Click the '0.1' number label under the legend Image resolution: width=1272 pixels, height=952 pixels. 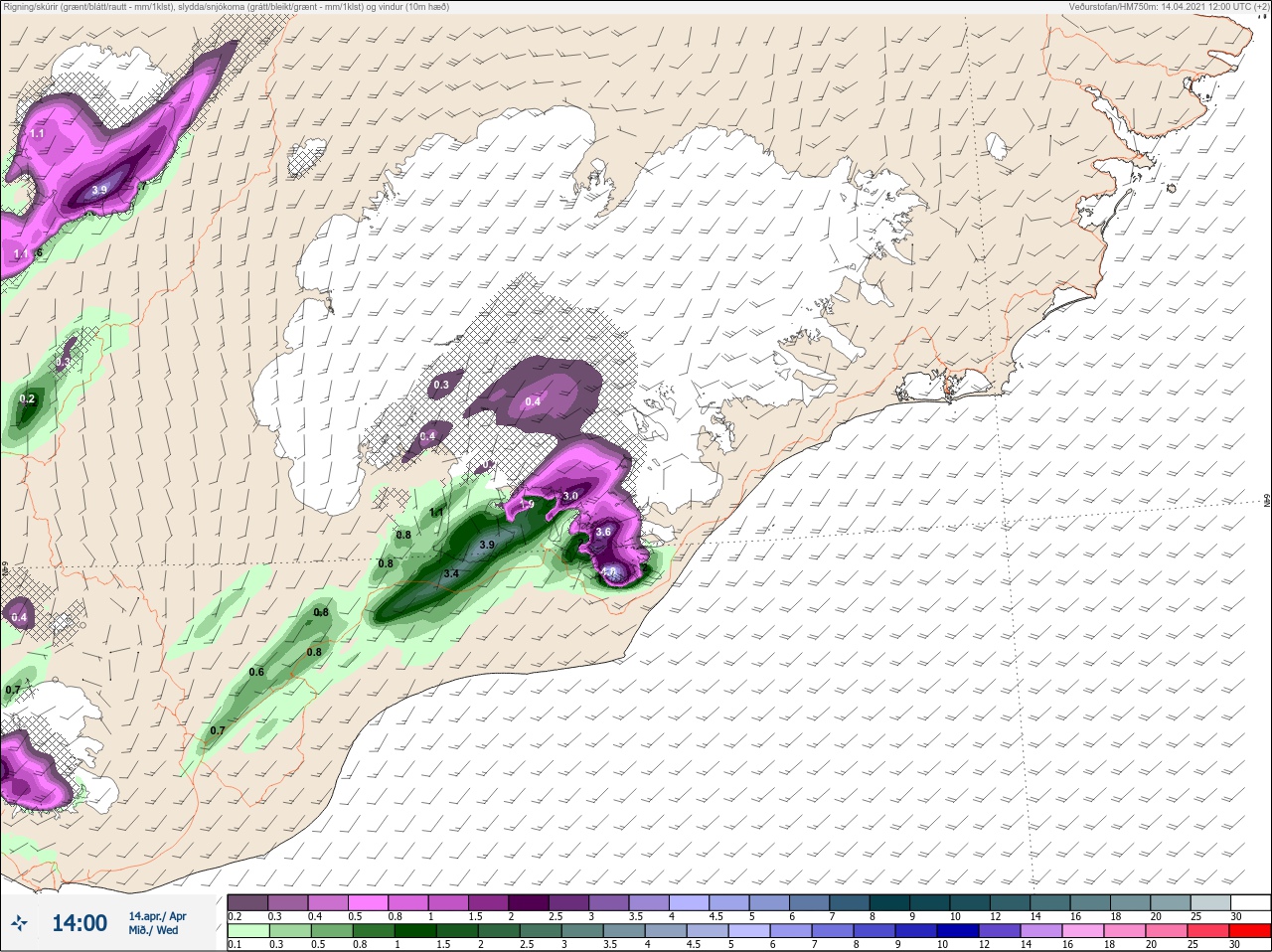[x=235, y=944]
